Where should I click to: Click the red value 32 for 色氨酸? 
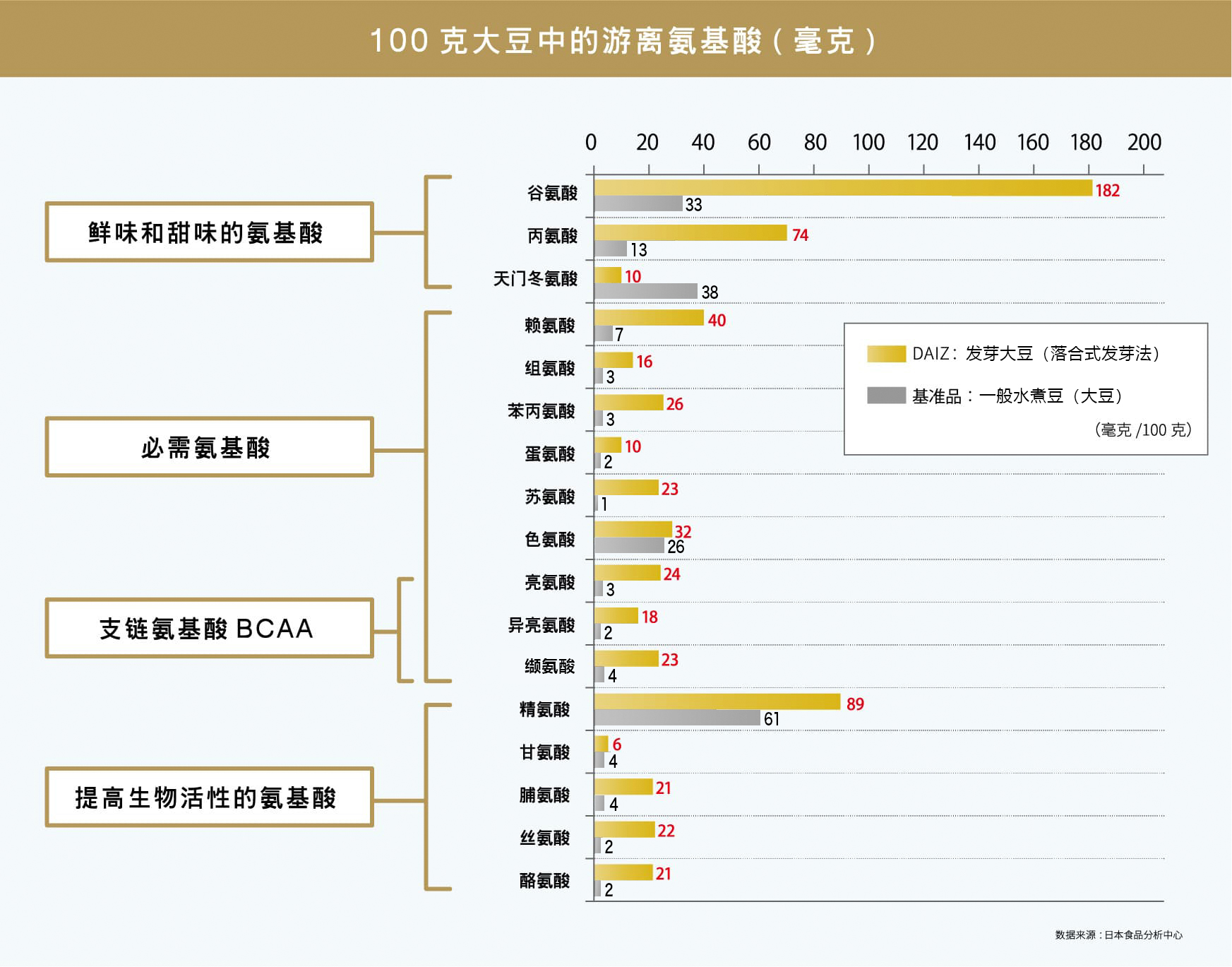(683, 532)
